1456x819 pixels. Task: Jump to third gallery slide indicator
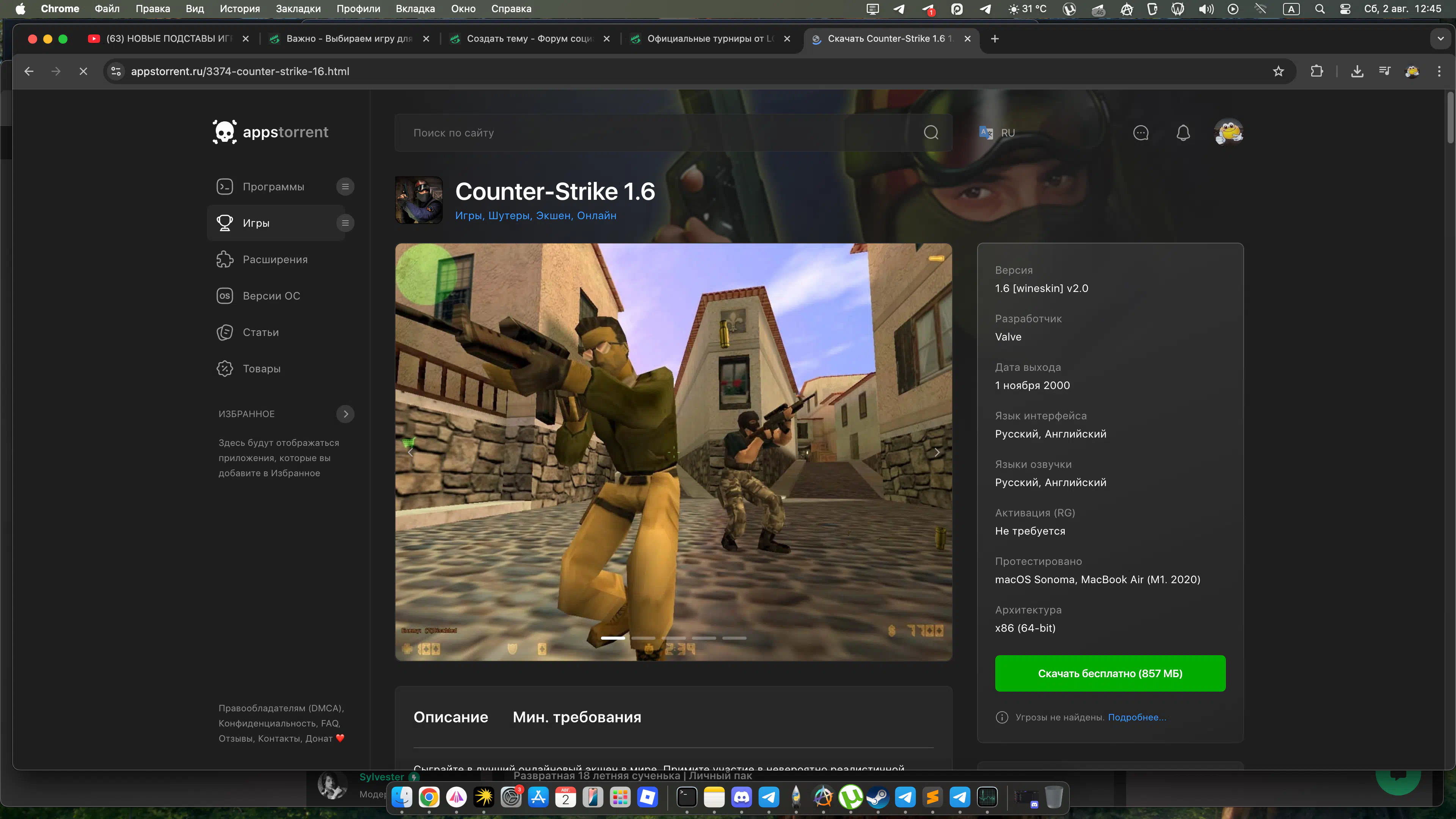click(x=674, y=638)
